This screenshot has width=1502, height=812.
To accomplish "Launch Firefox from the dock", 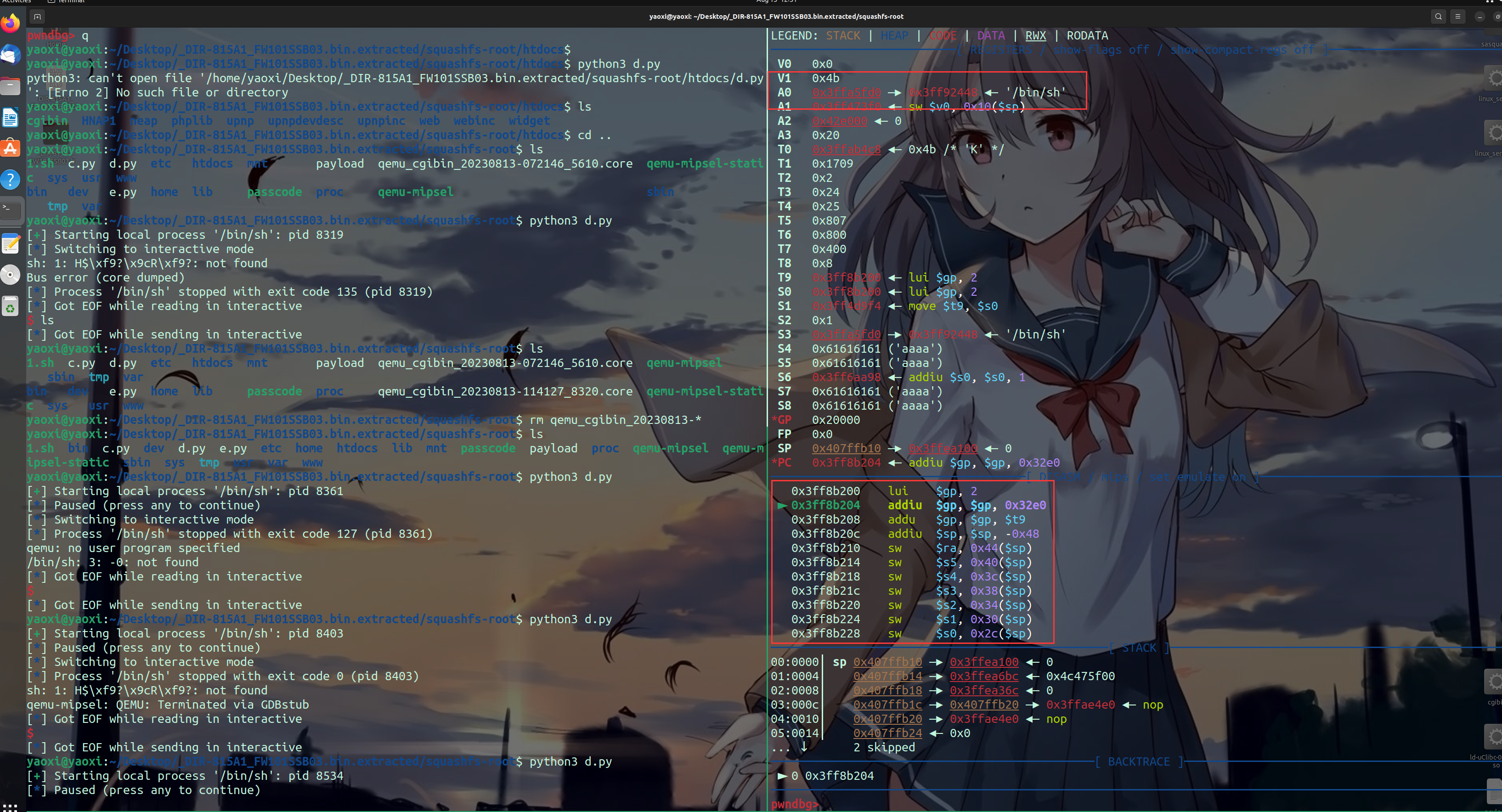I will coord(11,23).
